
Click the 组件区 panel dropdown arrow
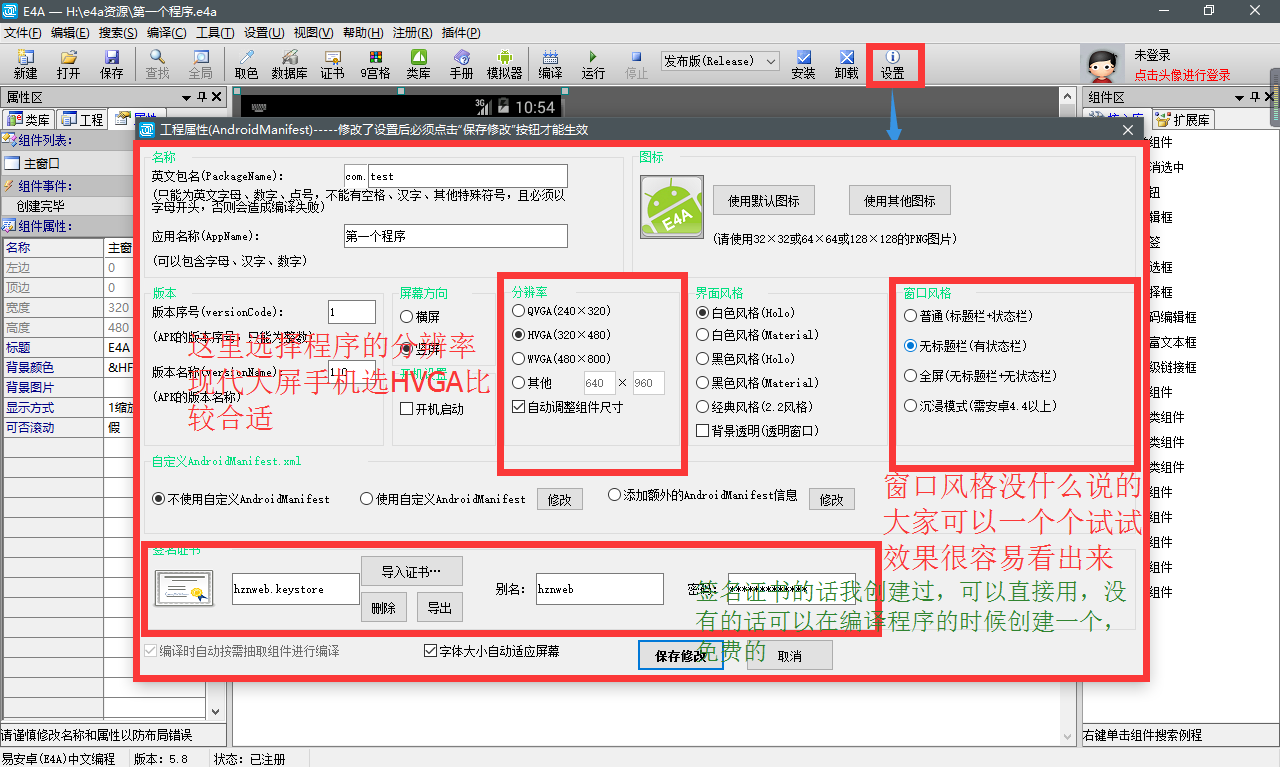tap(1240, 97)
